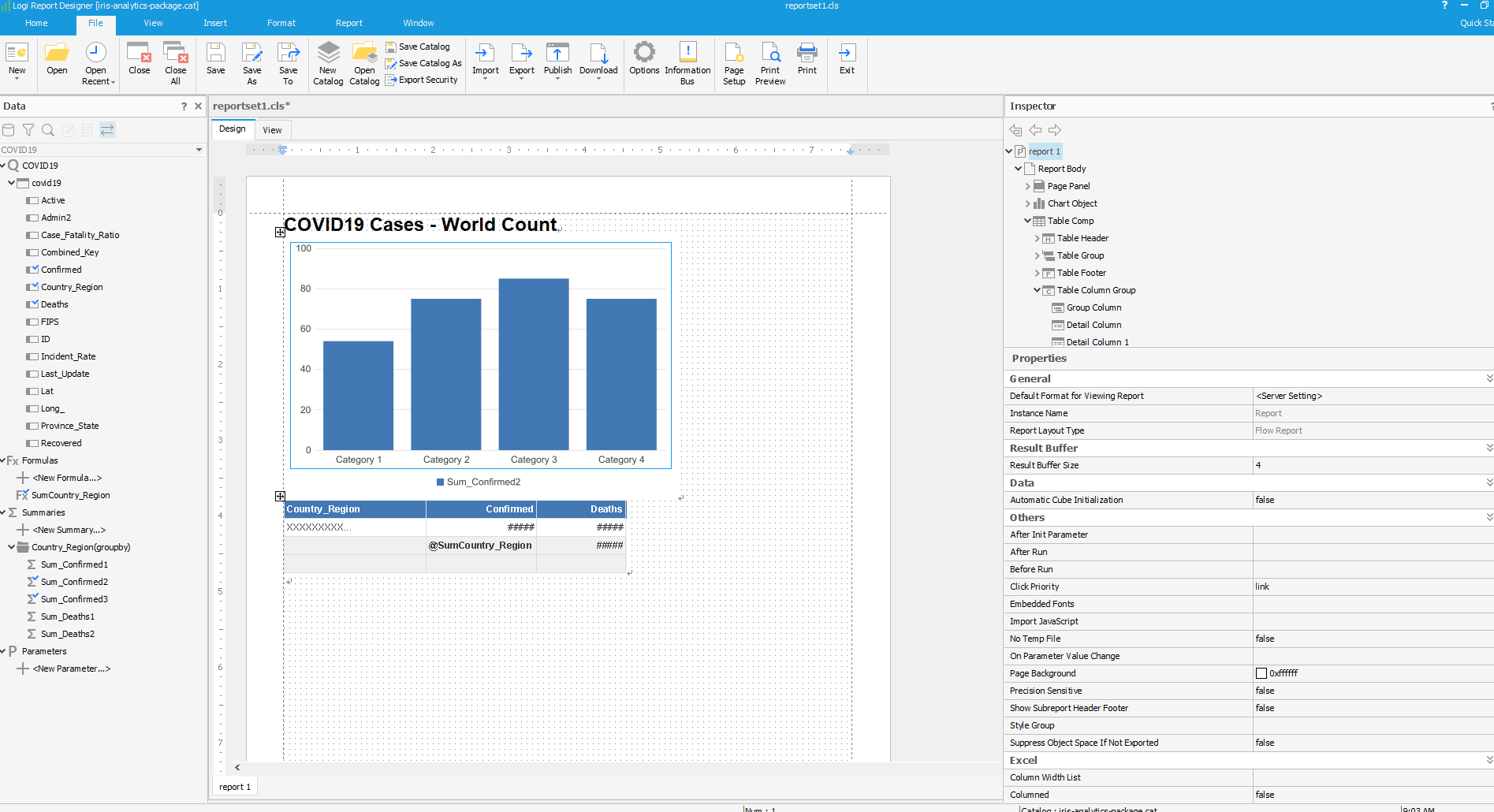Image resolution: width=1494 pixels, height=812 pixels.
Task: Click the Inspector forward arrow icon
Action: pyautogui.click(x=1054, y=130)
